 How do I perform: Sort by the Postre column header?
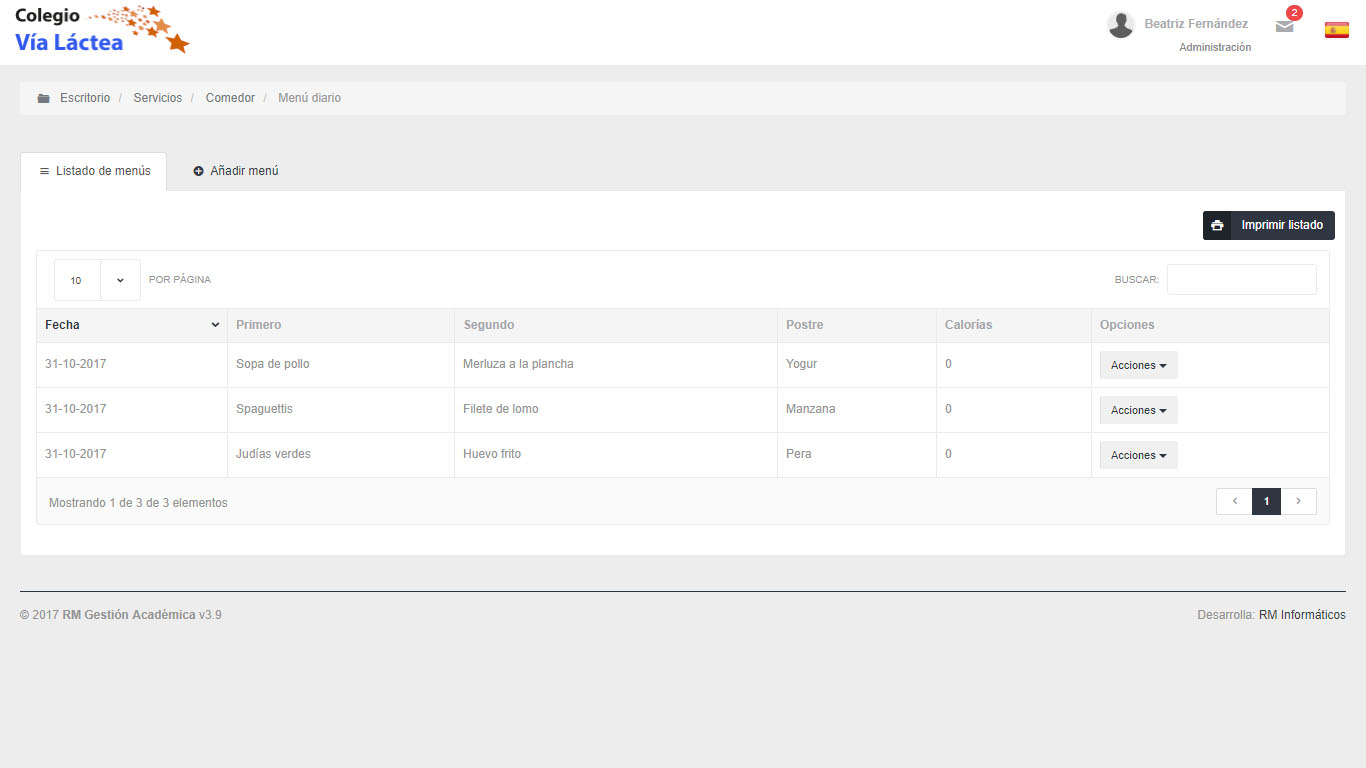coord(857,325)
